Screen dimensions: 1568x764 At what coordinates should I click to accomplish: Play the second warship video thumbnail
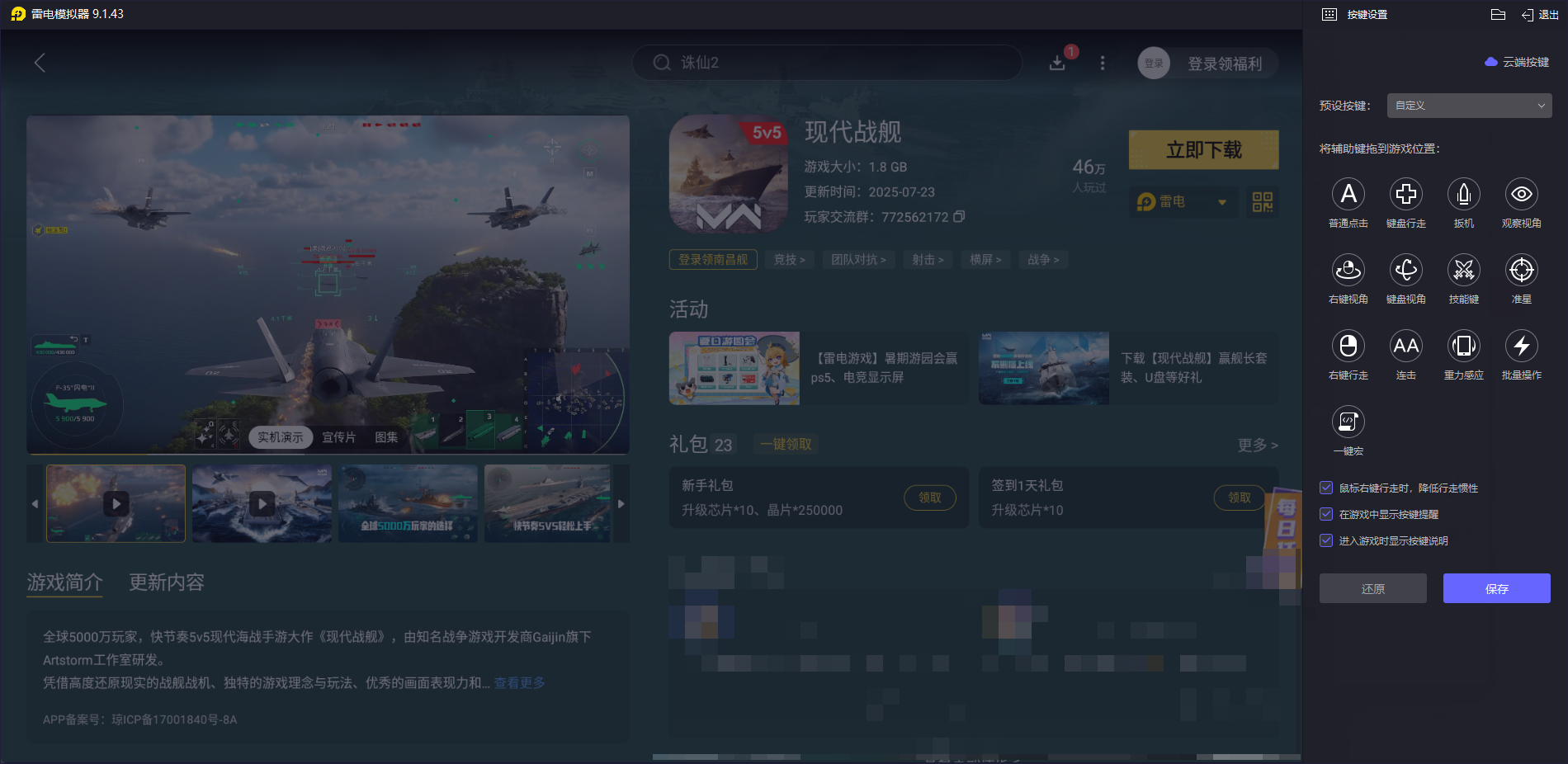(x=262, y=503)
